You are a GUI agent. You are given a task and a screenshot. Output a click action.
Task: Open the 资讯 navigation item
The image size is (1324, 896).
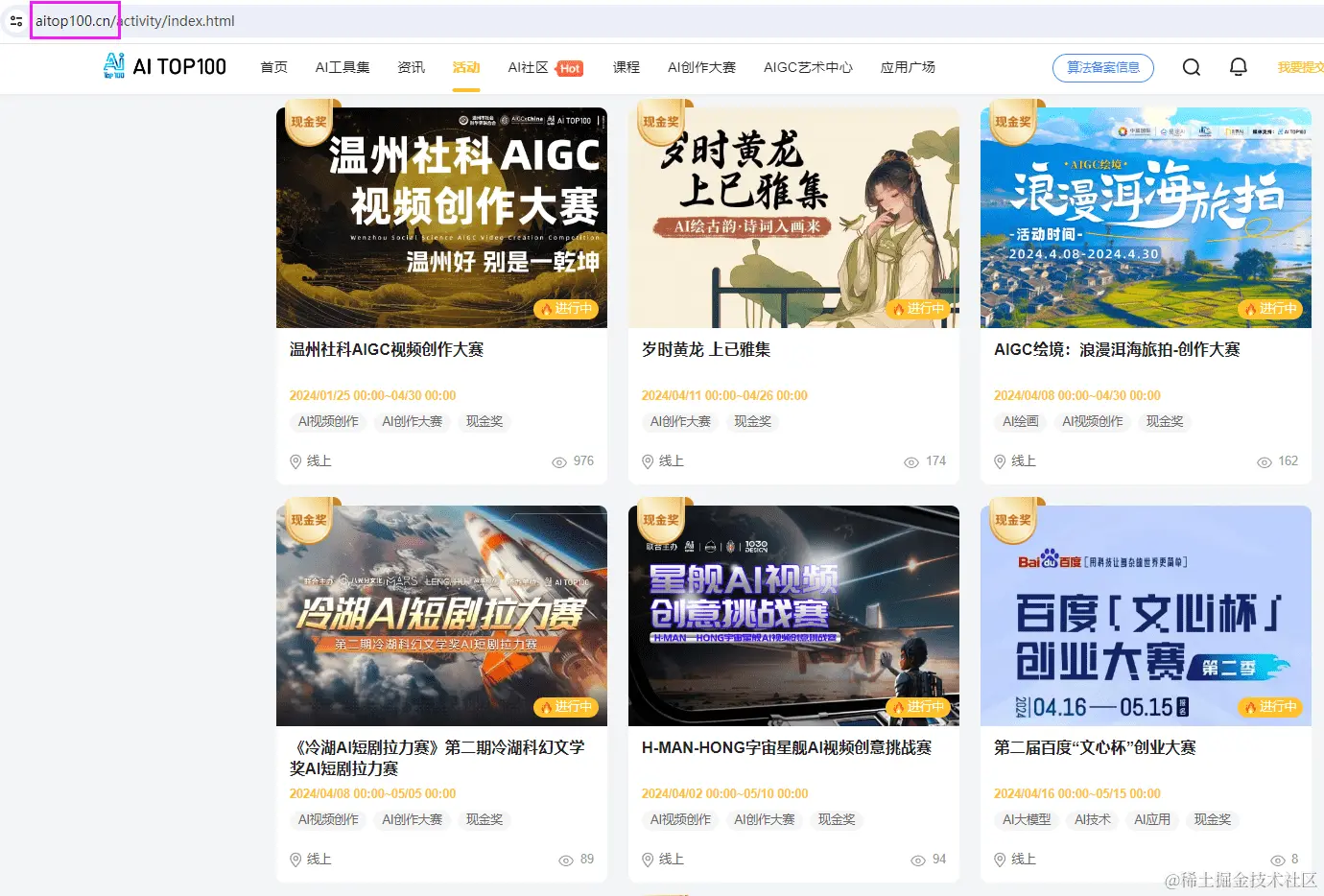[412, 67]
